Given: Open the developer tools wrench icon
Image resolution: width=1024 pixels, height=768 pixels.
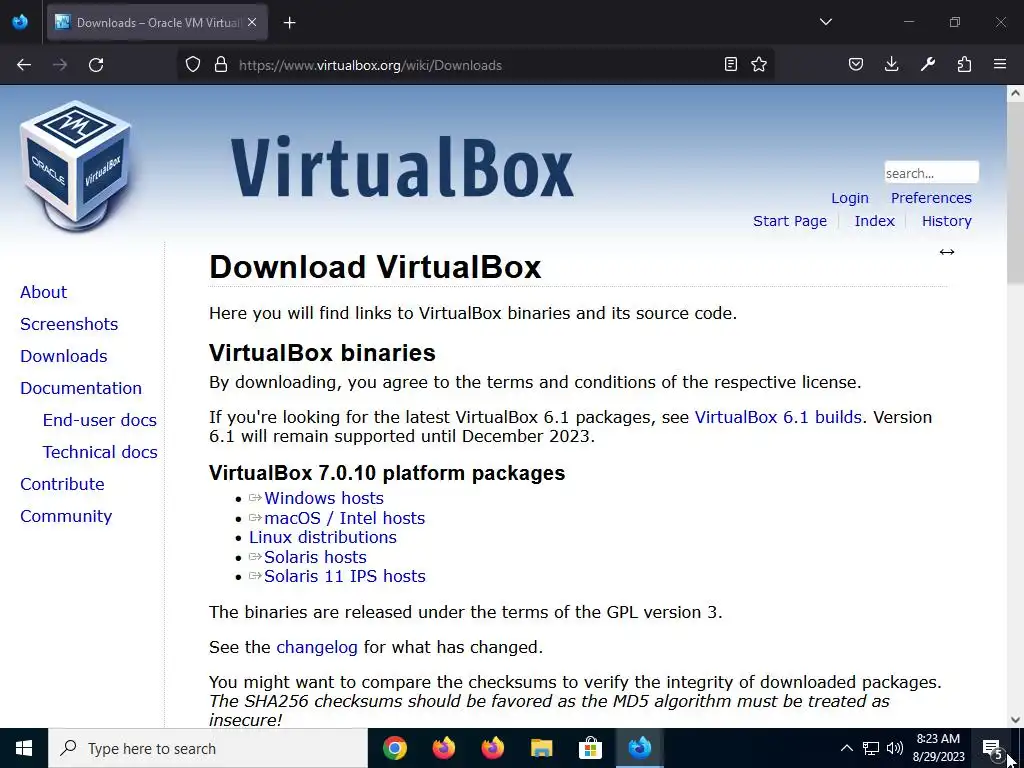Looking at the screenshot, I should pyautogui.click(x=928, y=65).
